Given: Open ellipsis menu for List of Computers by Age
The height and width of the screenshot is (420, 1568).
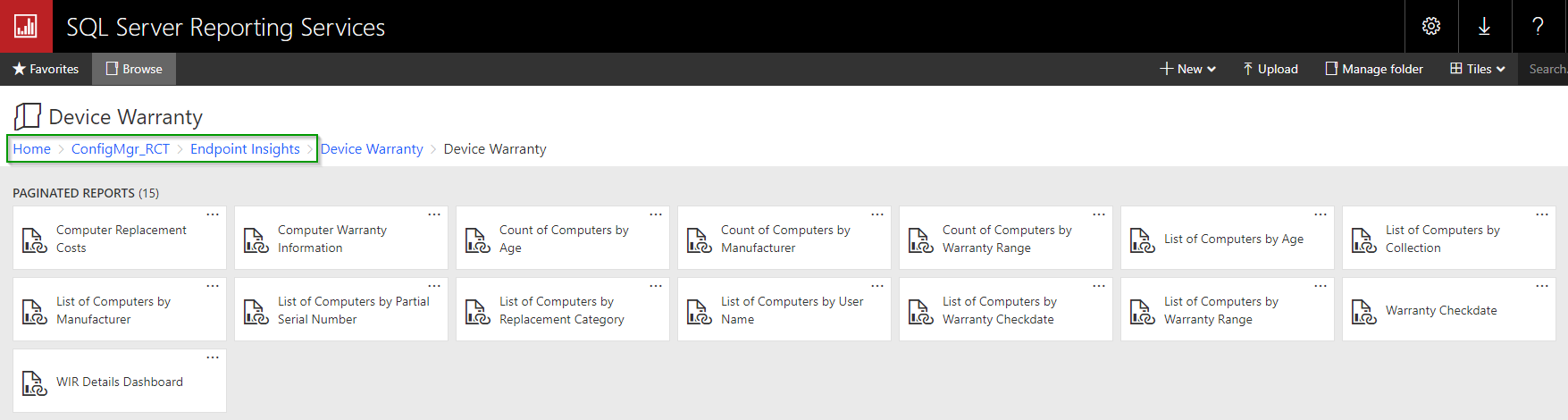Looking at the screenshot, I should pyautogui.click(x=1321, y=214).
